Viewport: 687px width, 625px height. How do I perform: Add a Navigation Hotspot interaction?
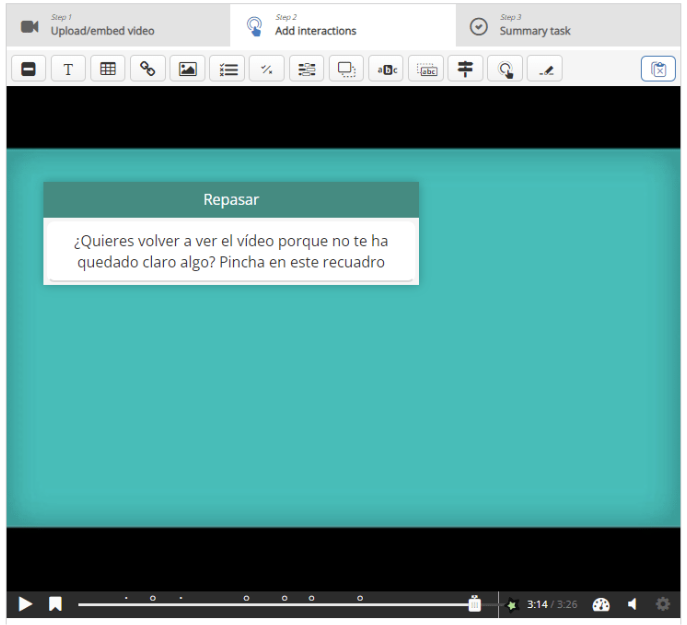(505, 69)
